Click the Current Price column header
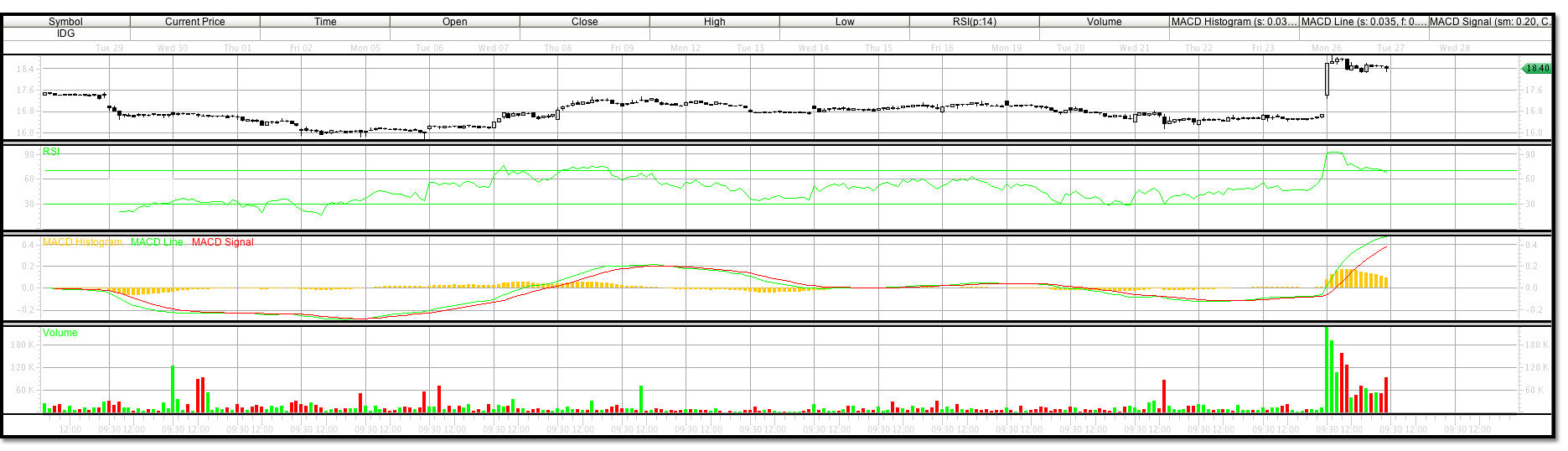Viewport: 1568px width, 451px height. pos(194,22)
